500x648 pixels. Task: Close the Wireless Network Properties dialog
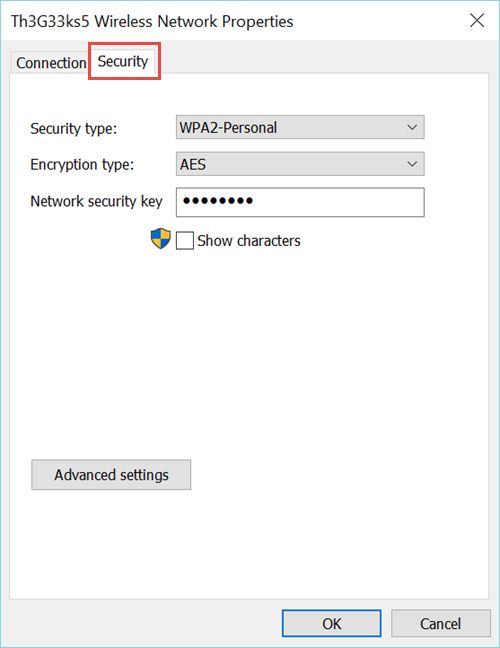pyautogui.click(x=477, y=20)
